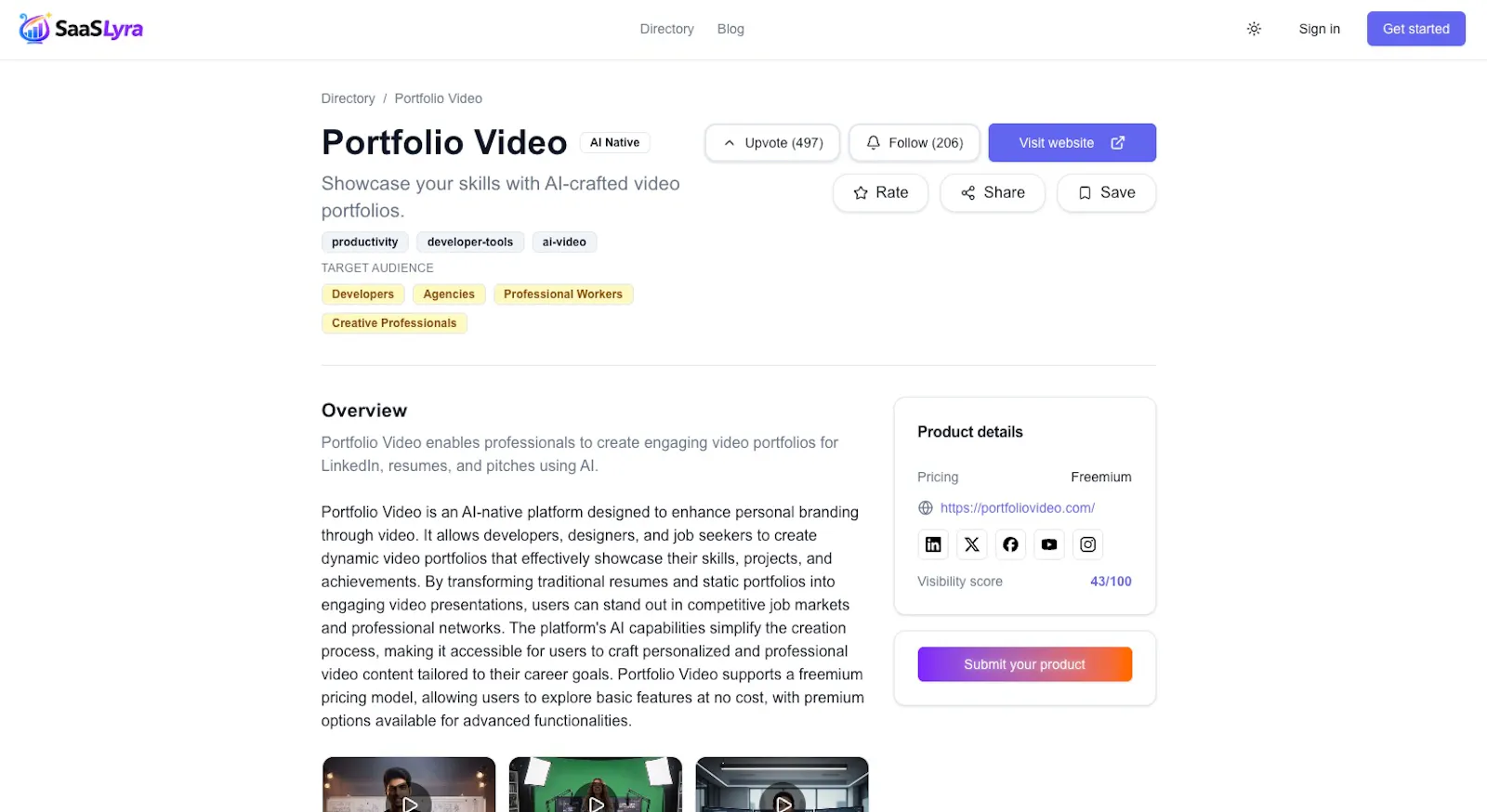Click the Developers audience tag
The width and height of the screenshot is (1487, 812).
click(363, 295)
